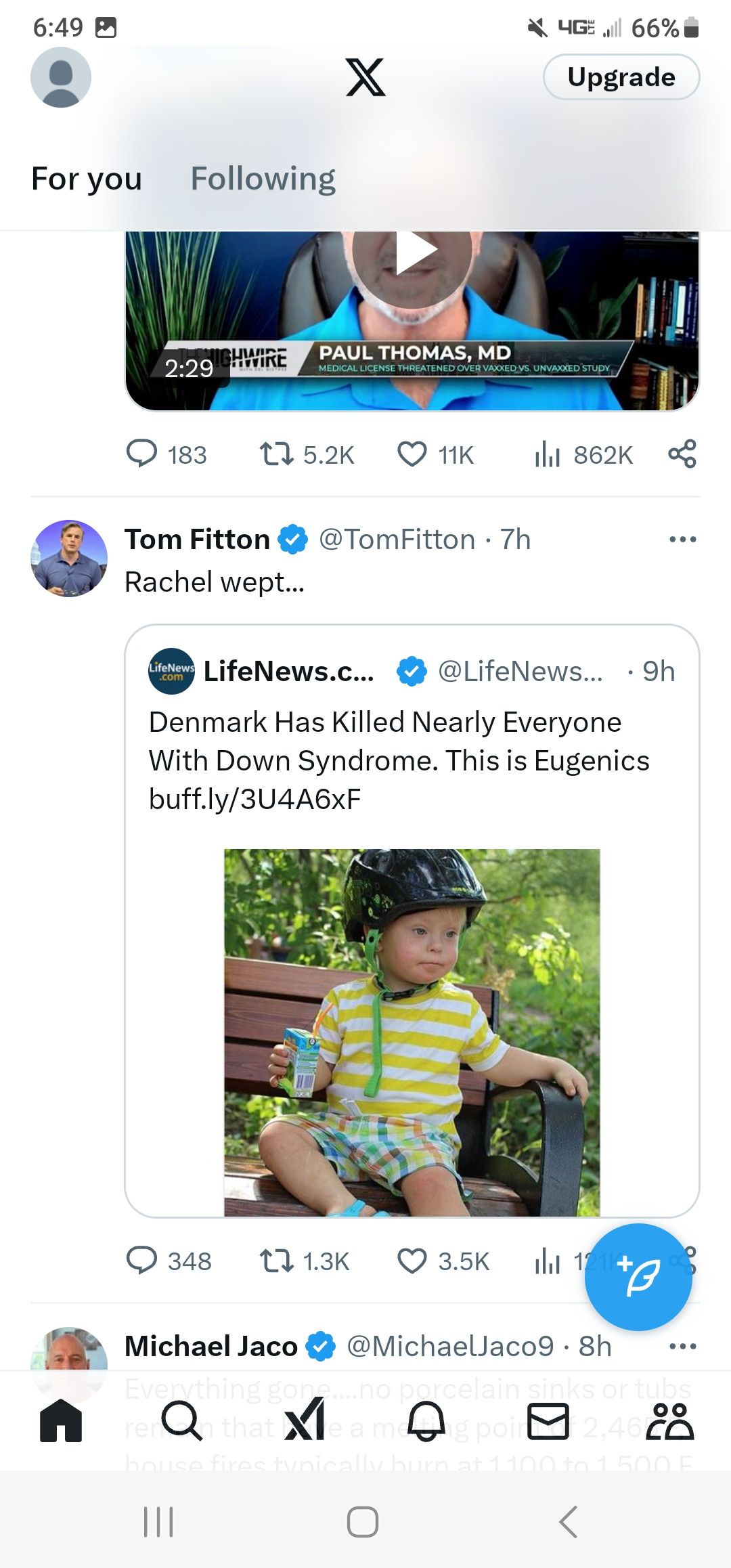The image size is (731, 1568).
Task: Tap the compose new post floating button
Action: [638, 1277]
